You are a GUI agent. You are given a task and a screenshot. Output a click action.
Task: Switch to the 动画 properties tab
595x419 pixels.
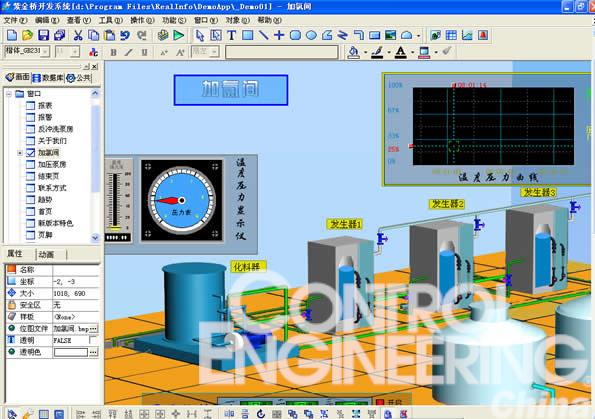pyautogui.click(x=46, y=254)
